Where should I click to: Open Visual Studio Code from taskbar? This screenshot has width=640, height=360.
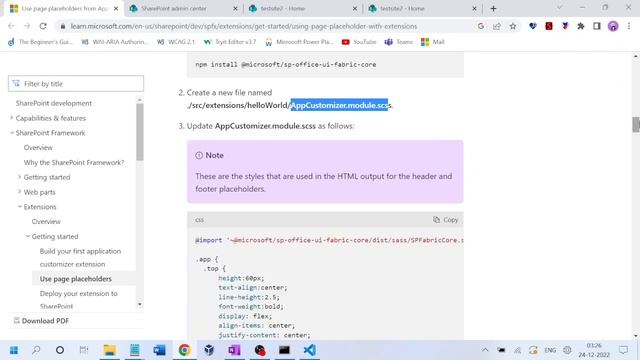[x=309, y=350]
